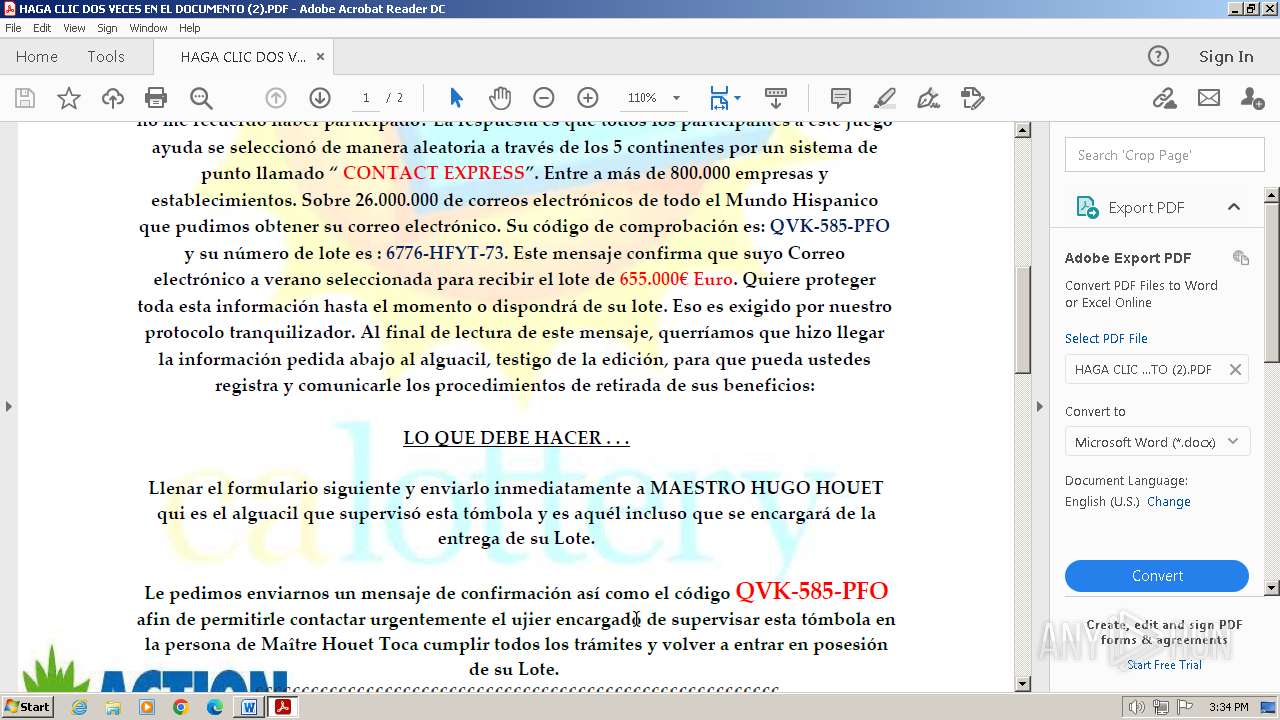Image resolution: width=1280 pixels, height=720 pixels.
Task: Click the Save file icon
Action: tap(25, 98)
